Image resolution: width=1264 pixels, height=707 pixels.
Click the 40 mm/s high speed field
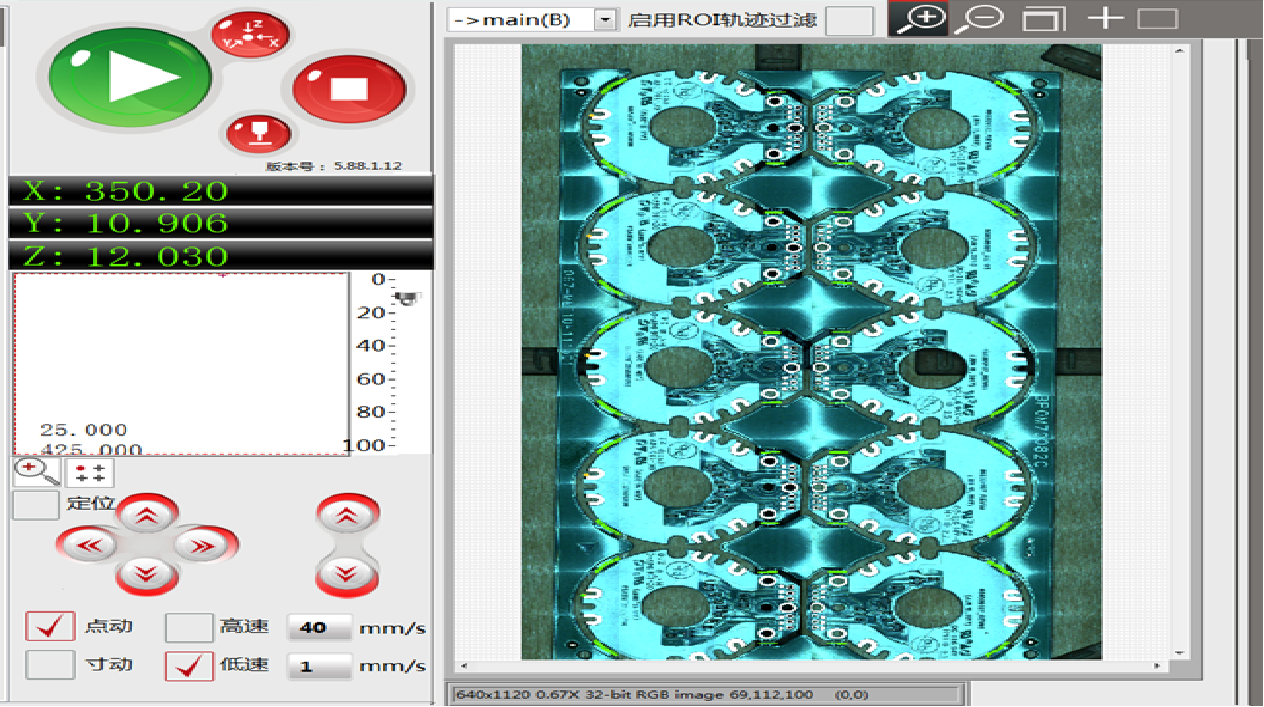319,628
